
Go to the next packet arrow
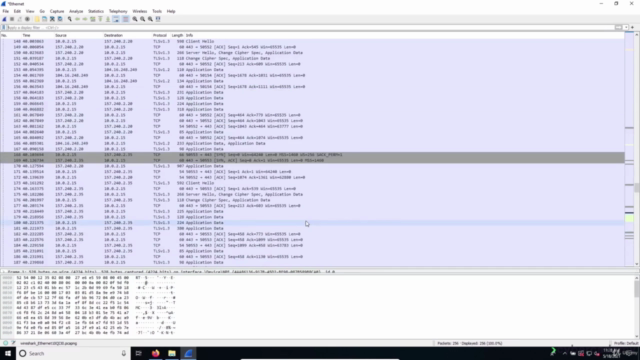click(x=85, y=19)
